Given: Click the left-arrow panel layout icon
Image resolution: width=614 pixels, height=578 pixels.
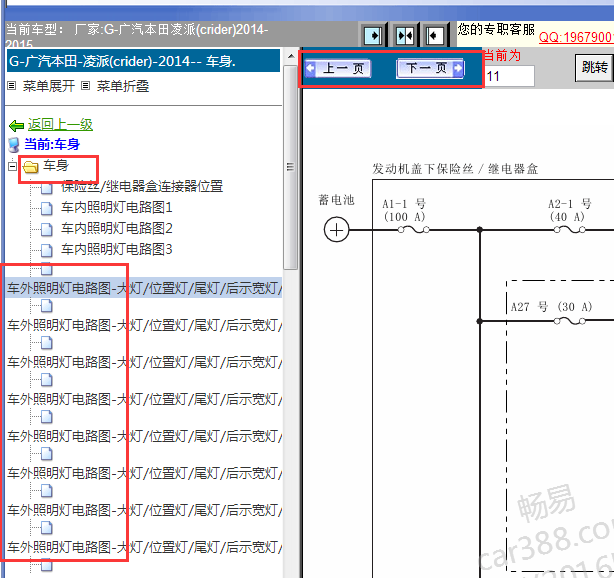Looking at the screenshot, I should 435,36.
